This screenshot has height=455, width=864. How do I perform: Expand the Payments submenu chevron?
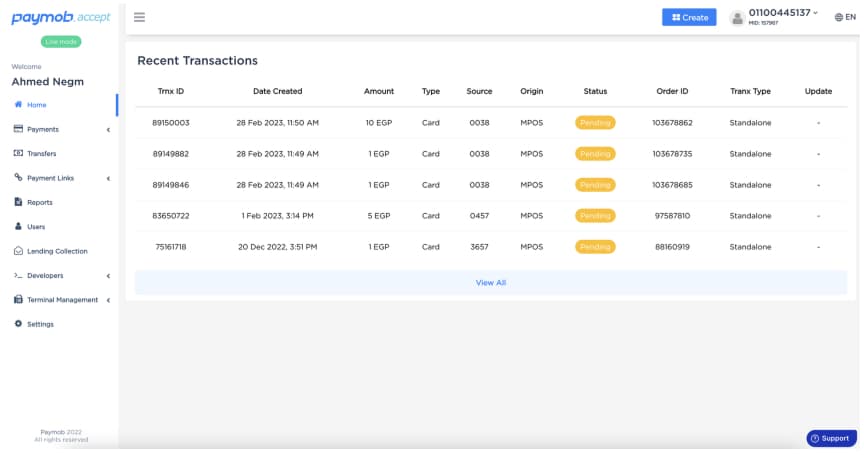(x=109, y=129)
